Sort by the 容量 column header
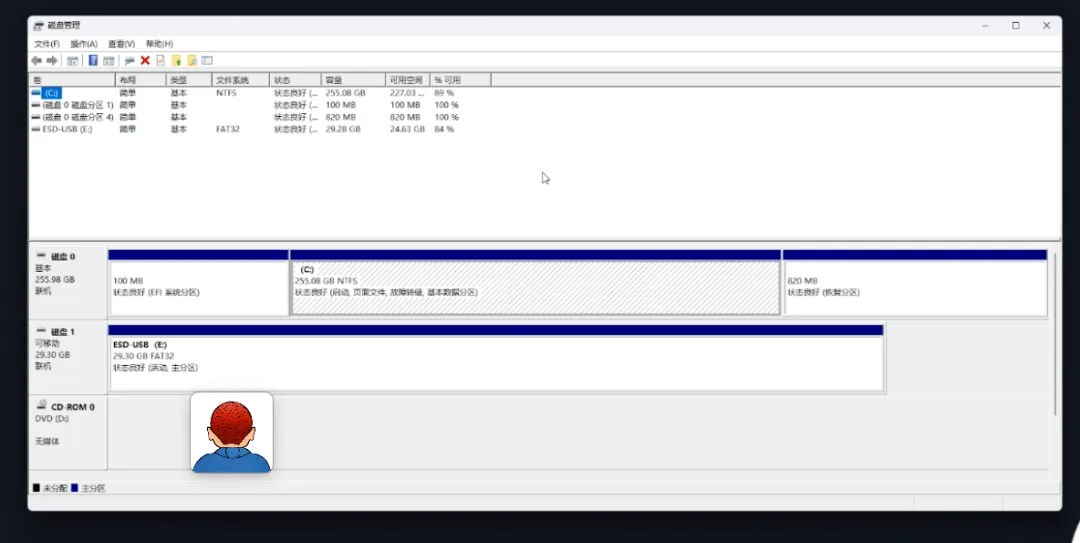 pyautogui.click(x=353, y=80)
